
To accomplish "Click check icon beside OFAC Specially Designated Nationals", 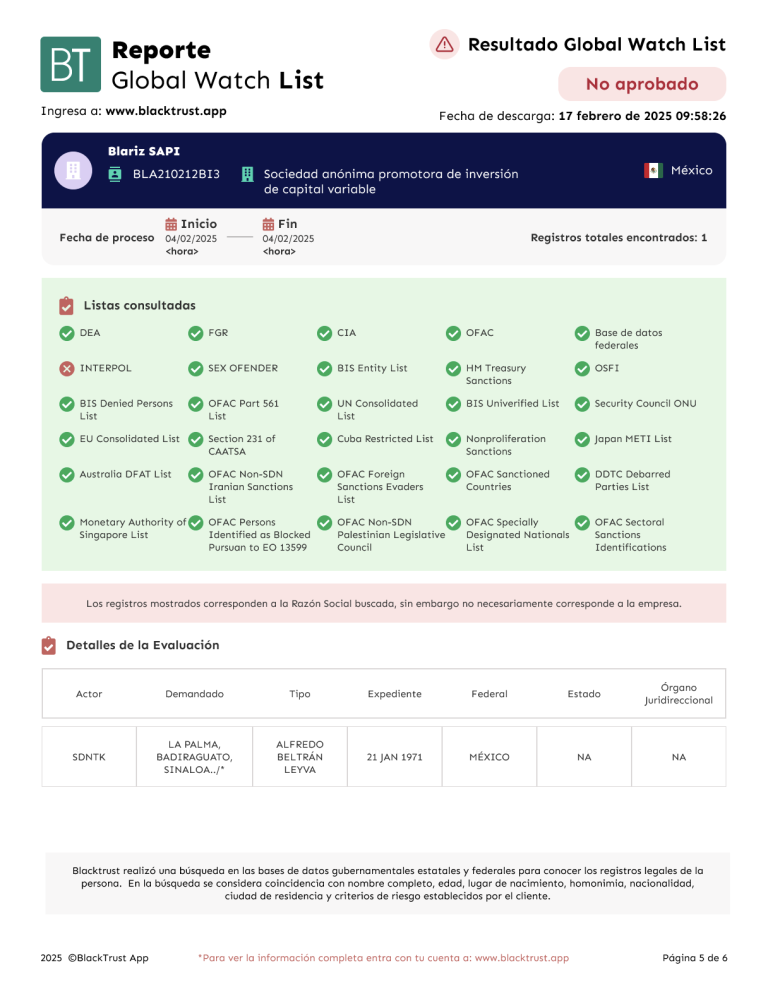I will pos(453,524).
